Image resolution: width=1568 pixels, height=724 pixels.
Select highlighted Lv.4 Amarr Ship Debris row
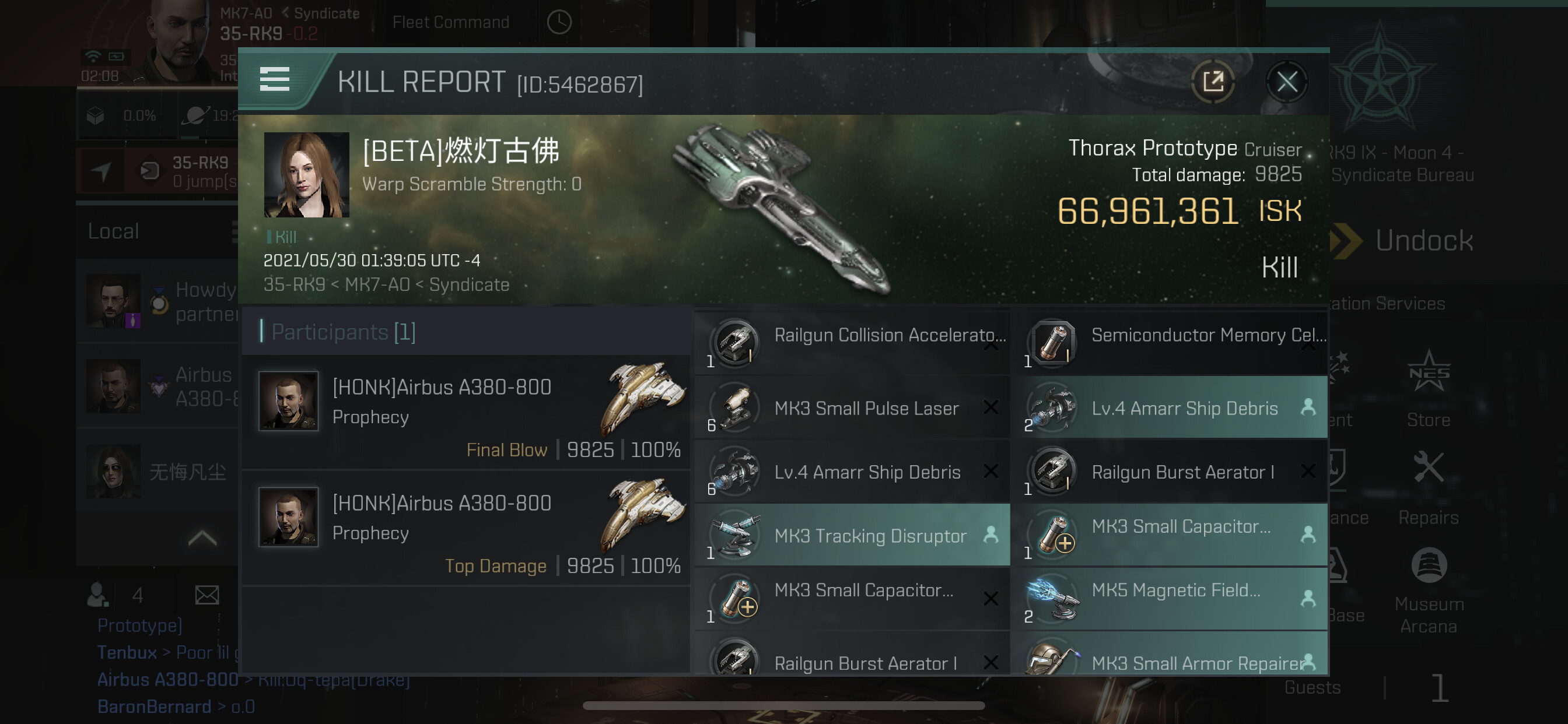point(1174,407)
